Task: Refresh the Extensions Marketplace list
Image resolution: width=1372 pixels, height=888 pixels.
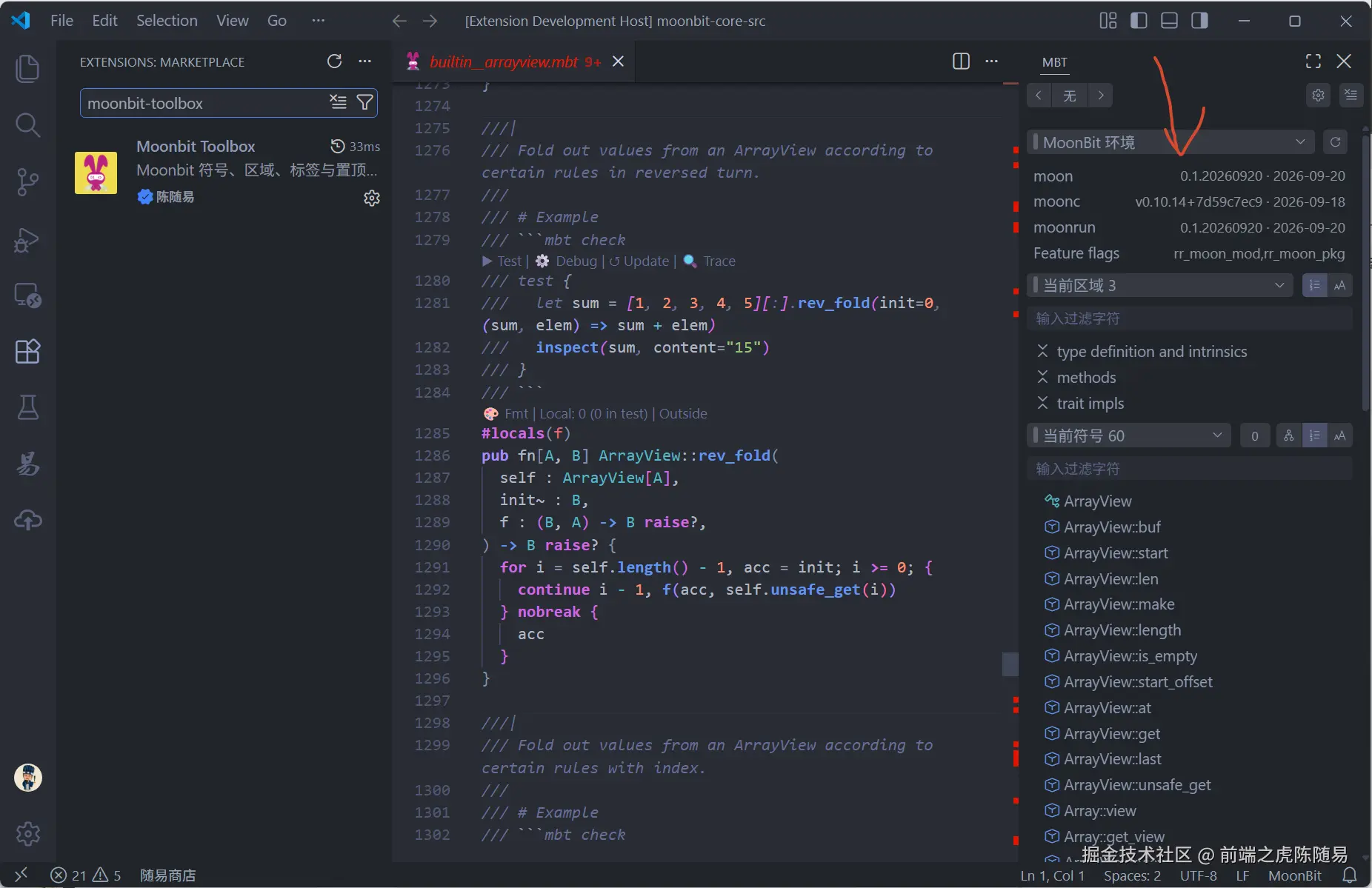Action: pyautogui.click(x=335, y=61)
